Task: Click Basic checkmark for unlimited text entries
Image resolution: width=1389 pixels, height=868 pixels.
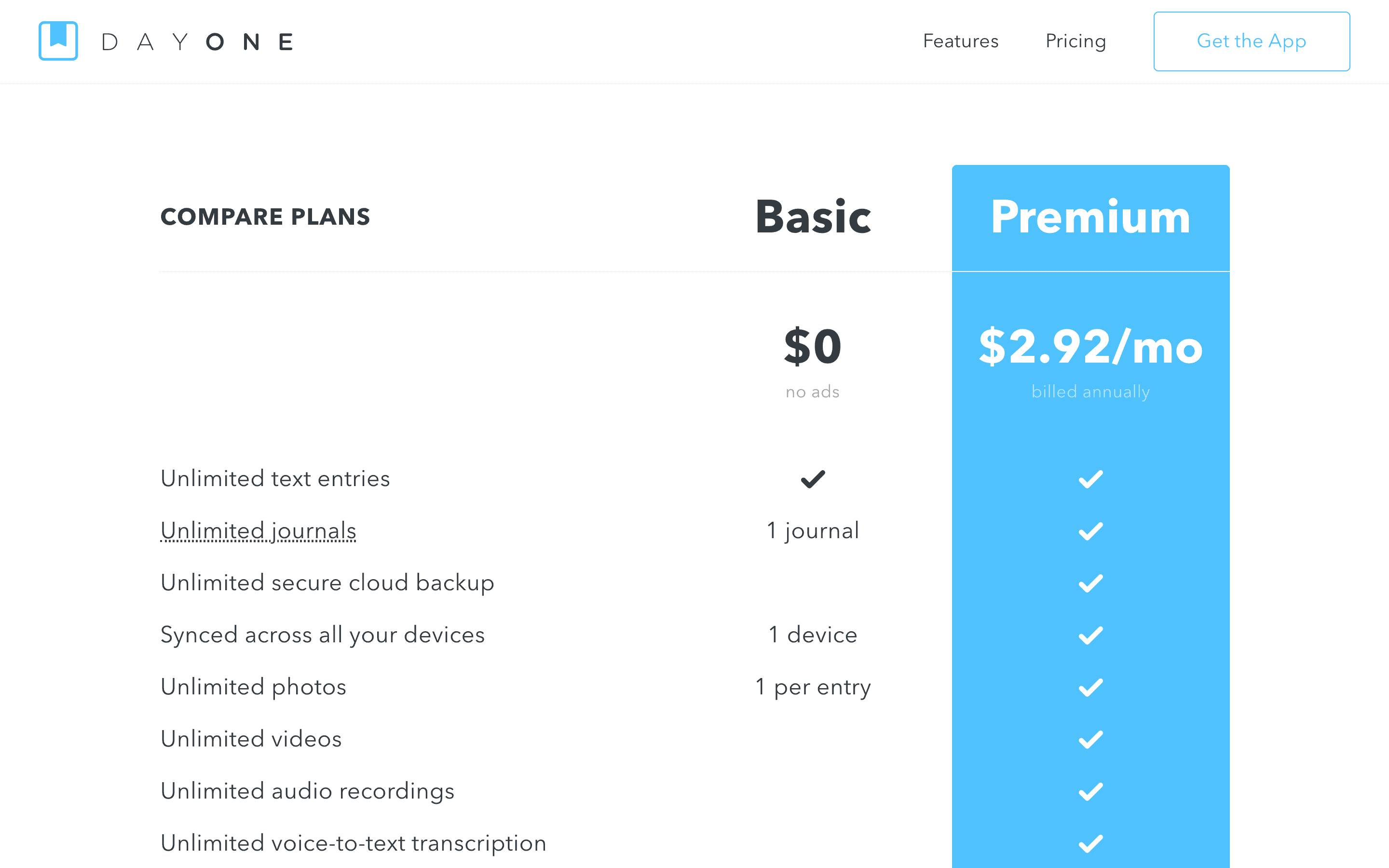Action: tap(813, 479)
